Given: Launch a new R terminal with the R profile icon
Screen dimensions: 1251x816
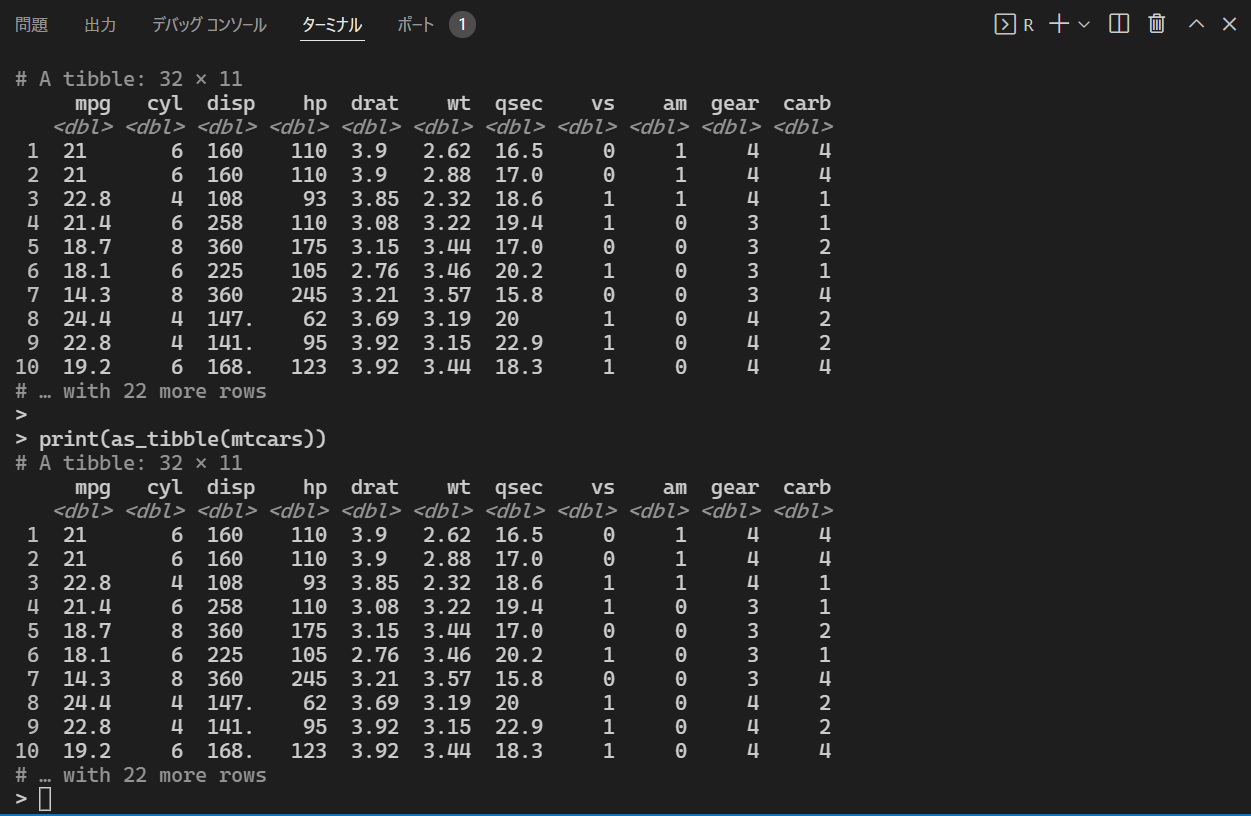Looking at the screenshot, I should coord(1012,24).
